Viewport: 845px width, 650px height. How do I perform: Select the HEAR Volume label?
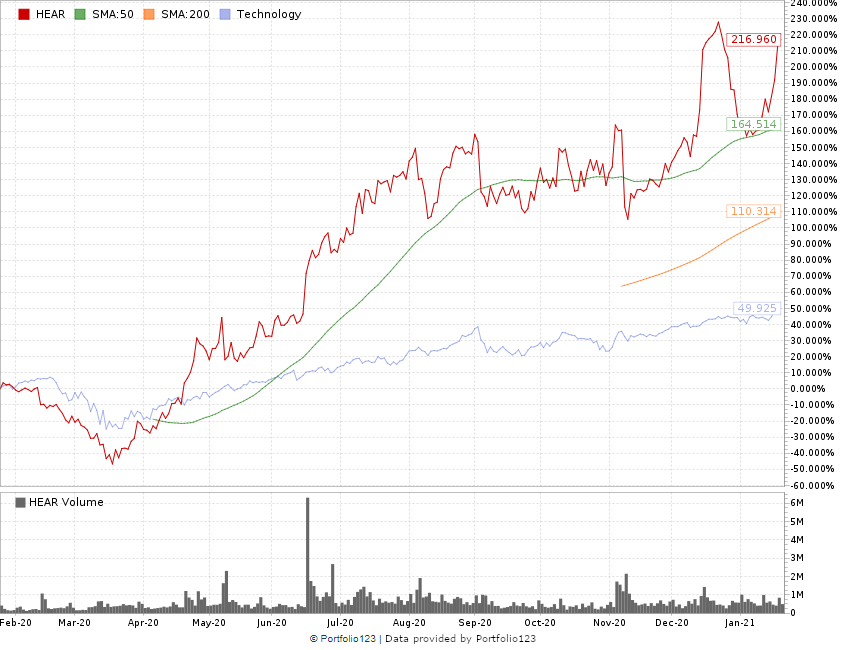coord(66,502)
